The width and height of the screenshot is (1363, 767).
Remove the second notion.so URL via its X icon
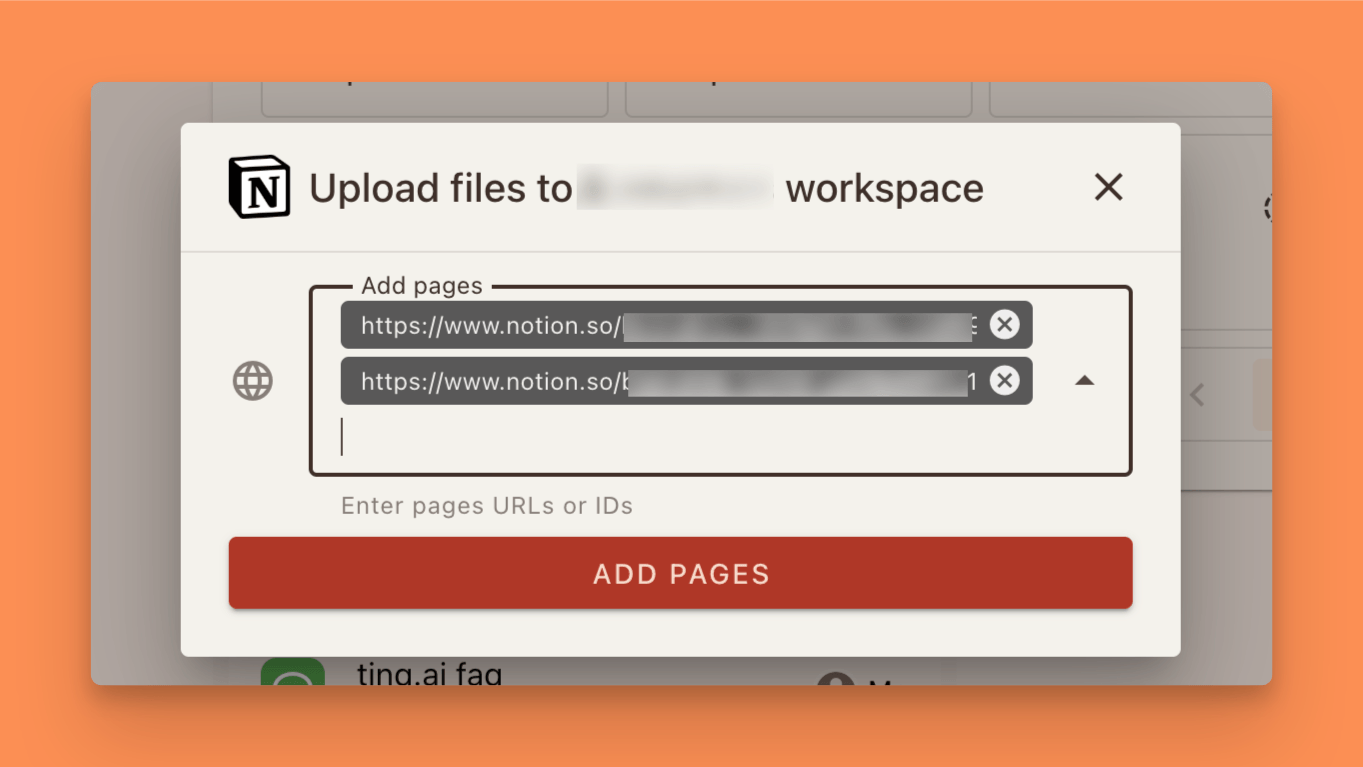pos(1005,380)
